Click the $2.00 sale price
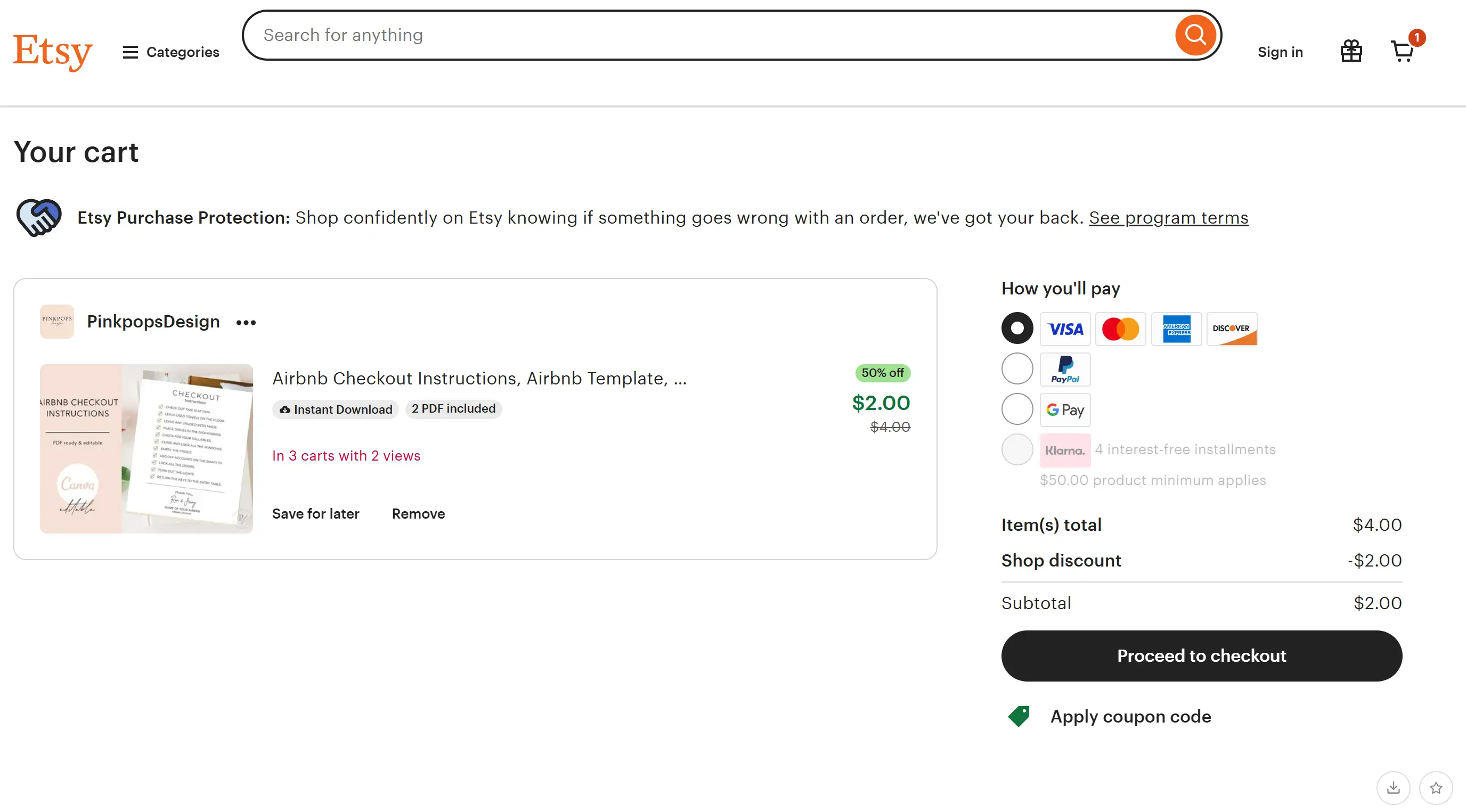This screenshot has height=812, width=1466. click(x=881, y=403)
